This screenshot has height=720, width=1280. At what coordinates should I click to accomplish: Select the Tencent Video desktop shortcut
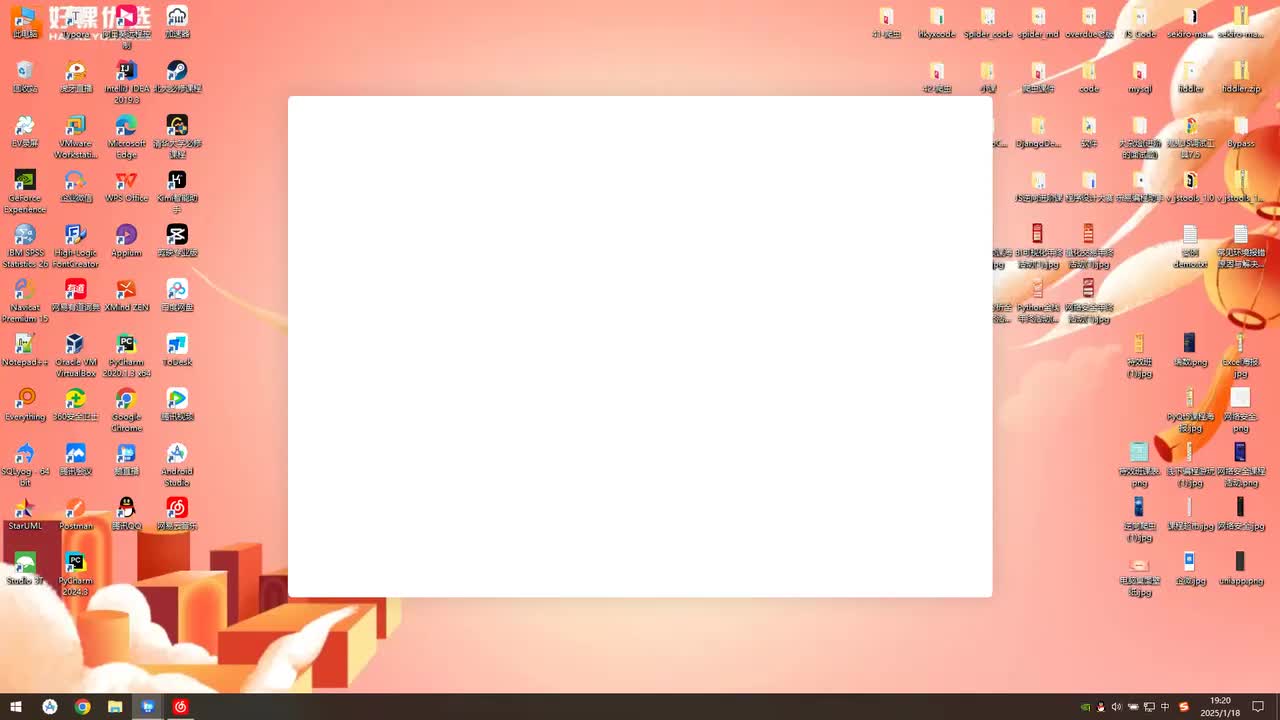coord(177,404)
